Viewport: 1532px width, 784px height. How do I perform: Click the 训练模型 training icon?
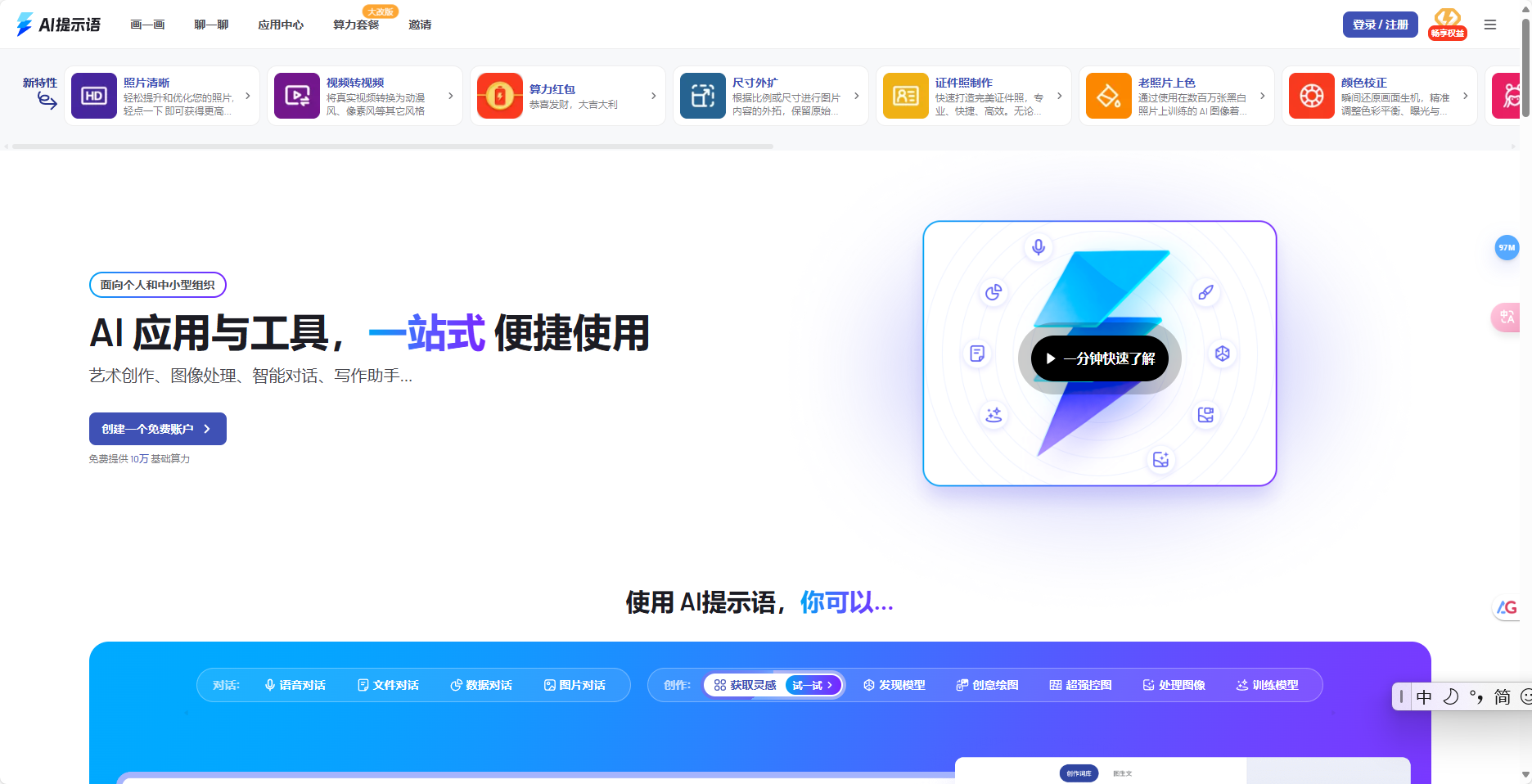1241,685
